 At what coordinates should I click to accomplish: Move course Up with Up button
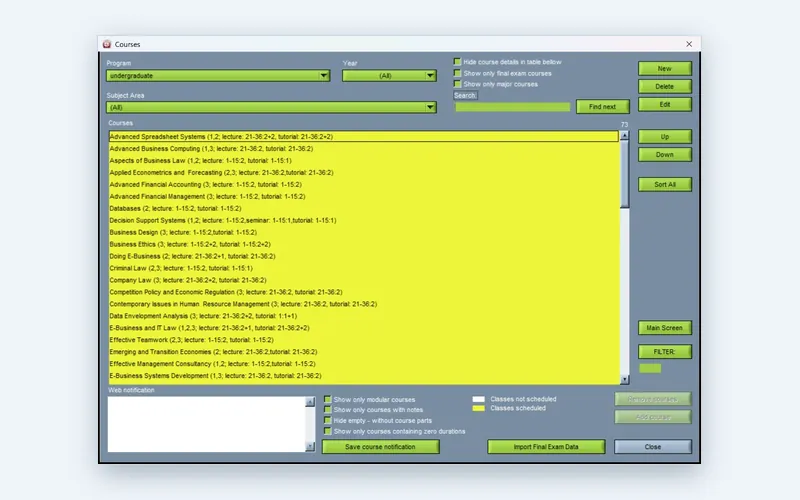(x=665, y=136)
